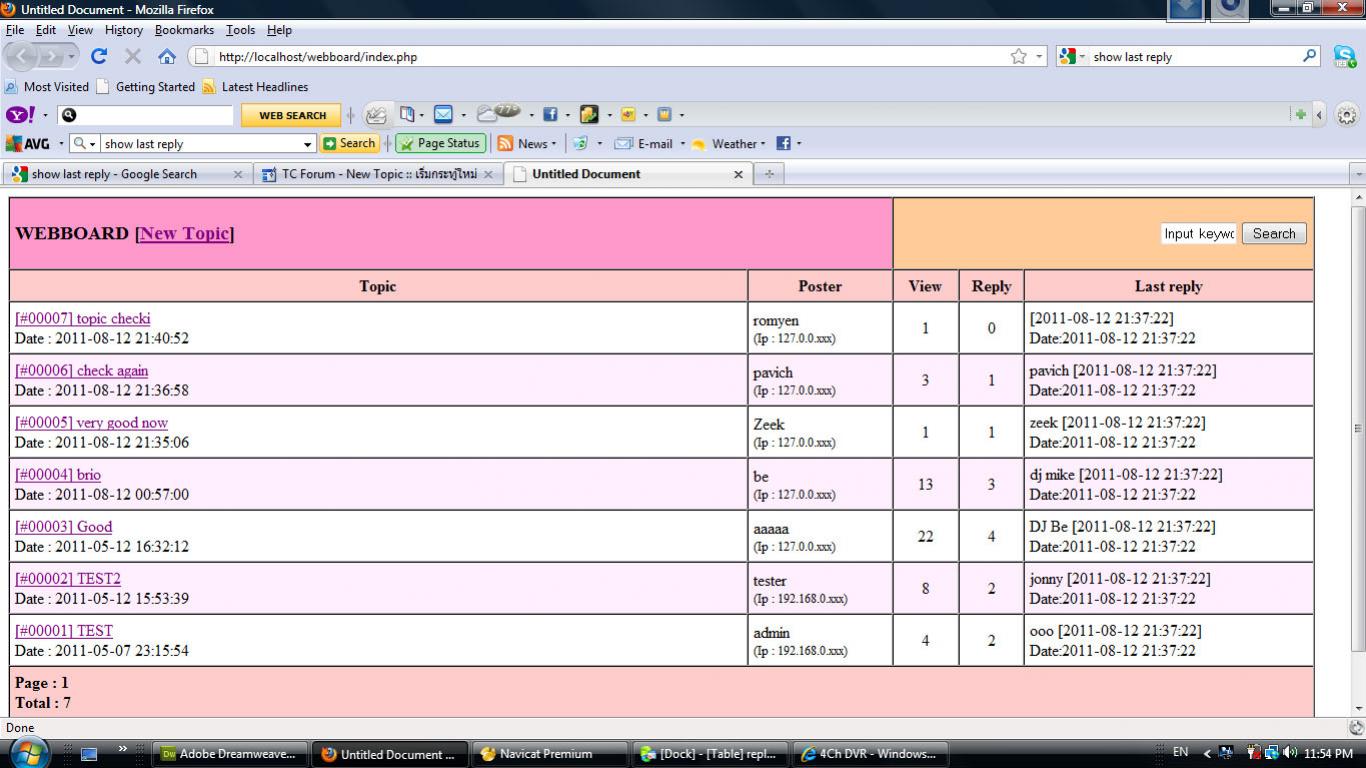Switch to the Google Search tab
The height and width of the screenshot is (768, 1366).
click(126, 174)
